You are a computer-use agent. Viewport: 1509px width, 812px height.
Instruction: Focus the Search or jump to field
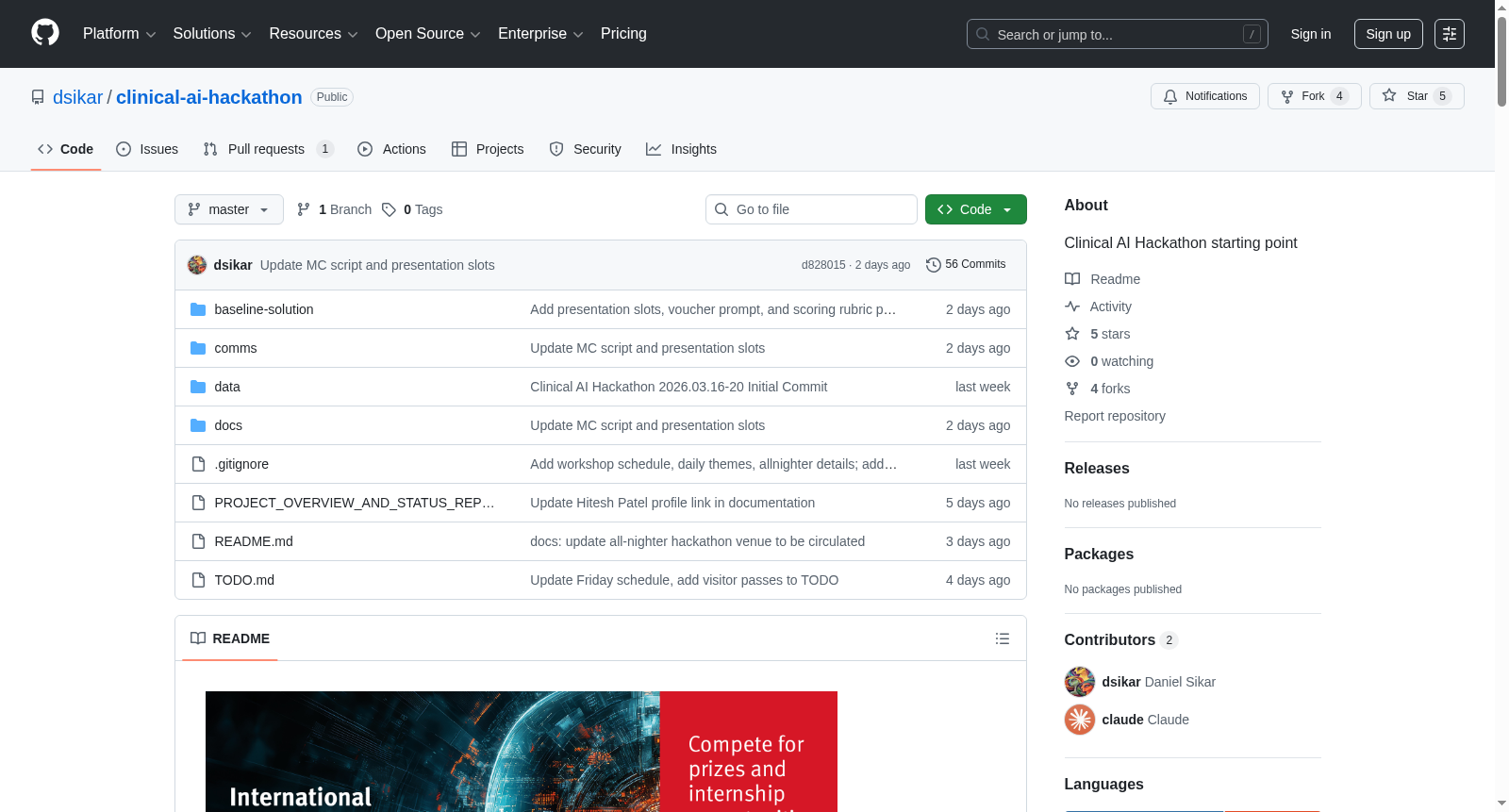pyautogui.click(x=1117, y=34)
